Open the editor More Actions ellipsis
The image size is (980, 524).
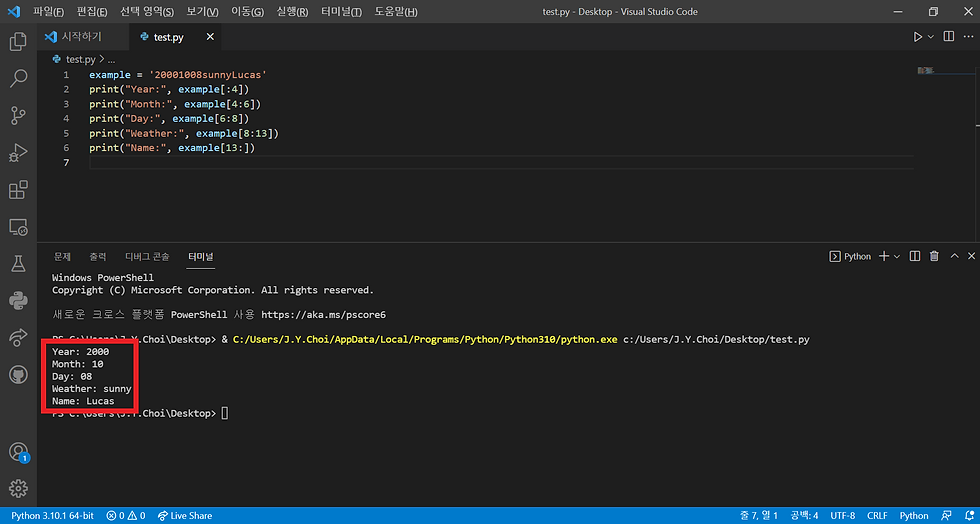[x=968, y=37]
